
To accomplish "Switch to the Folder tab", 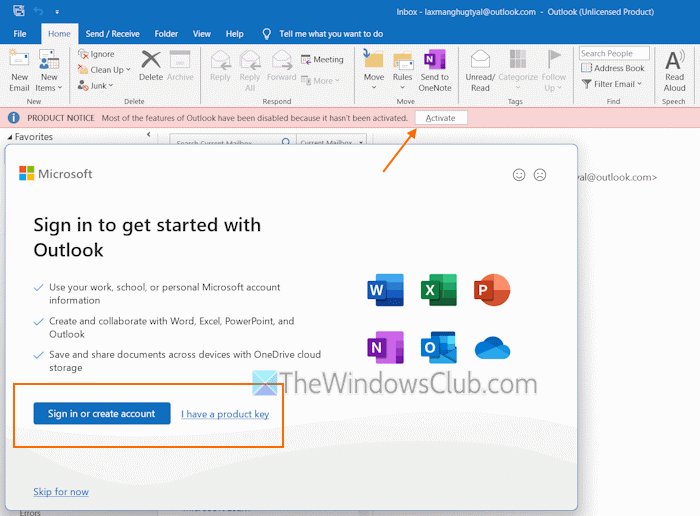I will 166,34.
